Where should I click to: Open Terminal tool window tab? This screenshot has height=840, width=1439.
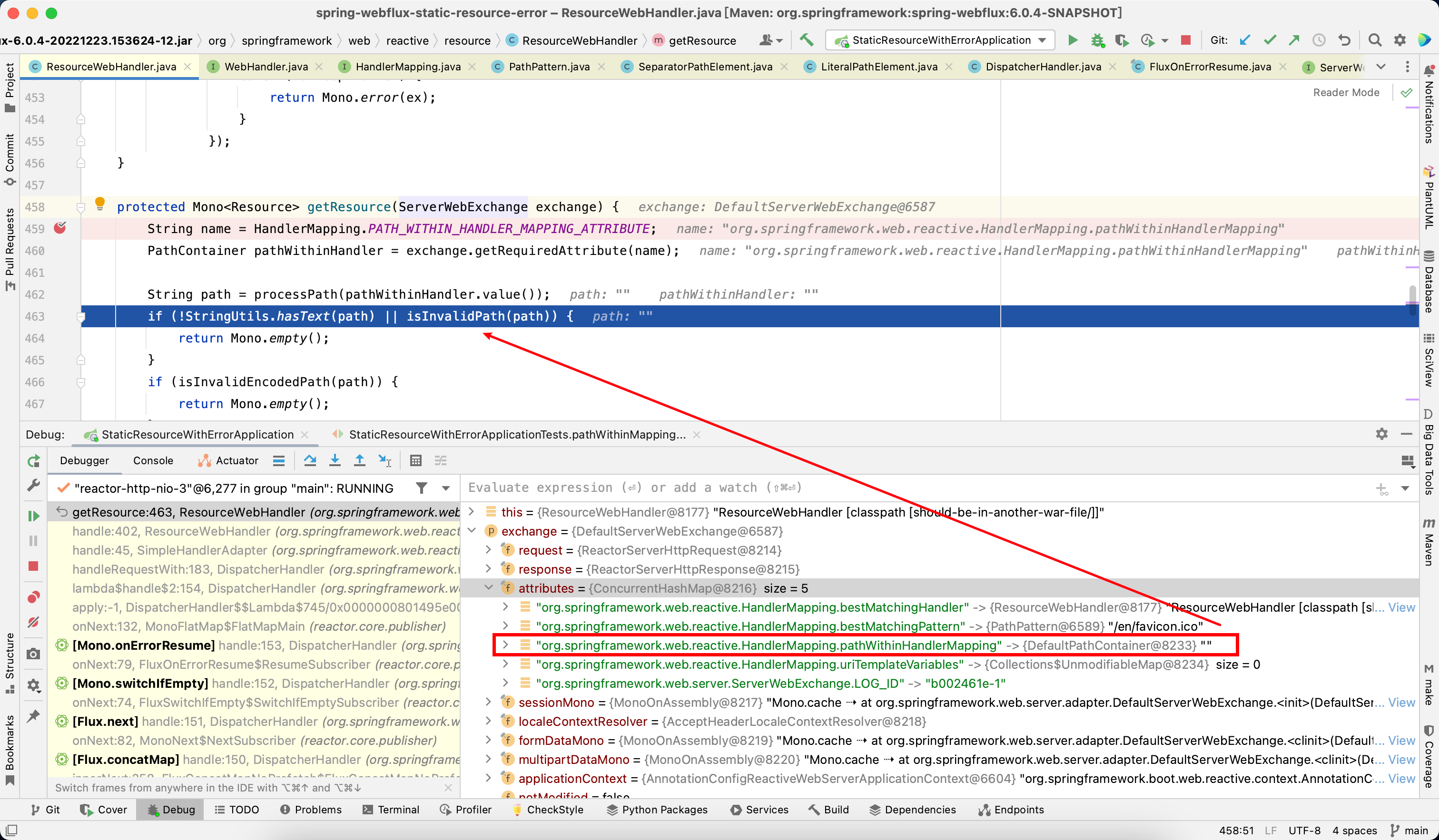391,810
